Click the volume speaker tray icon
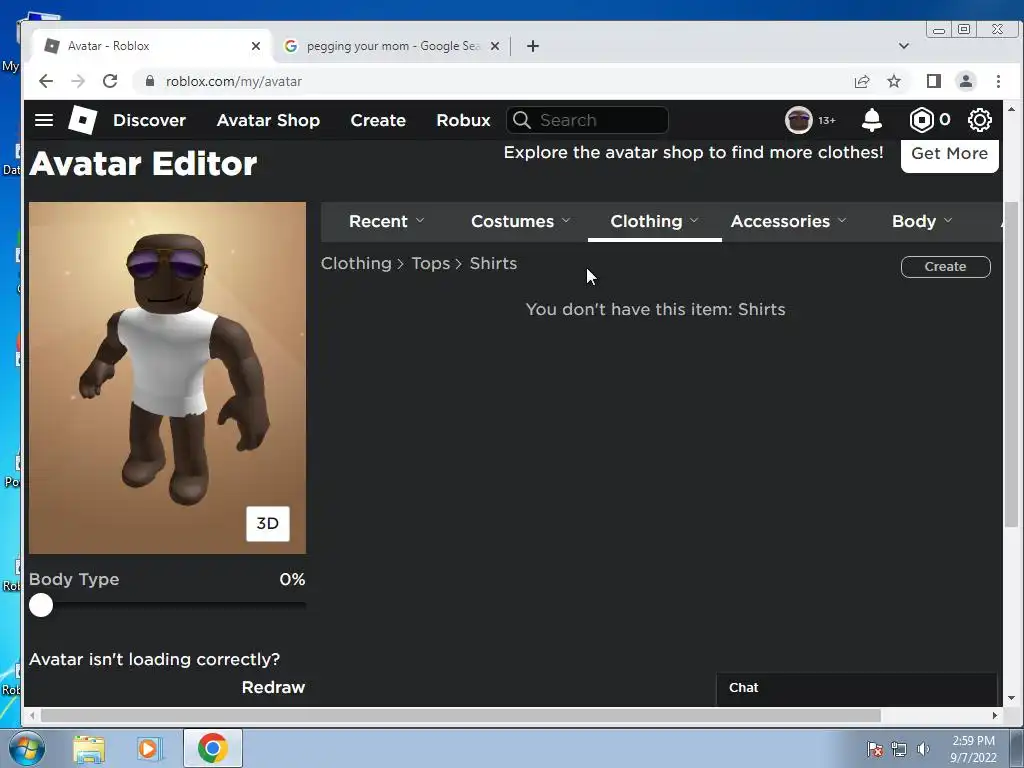The height and width of the screenshot is (768, 1024). coord(923,749)
